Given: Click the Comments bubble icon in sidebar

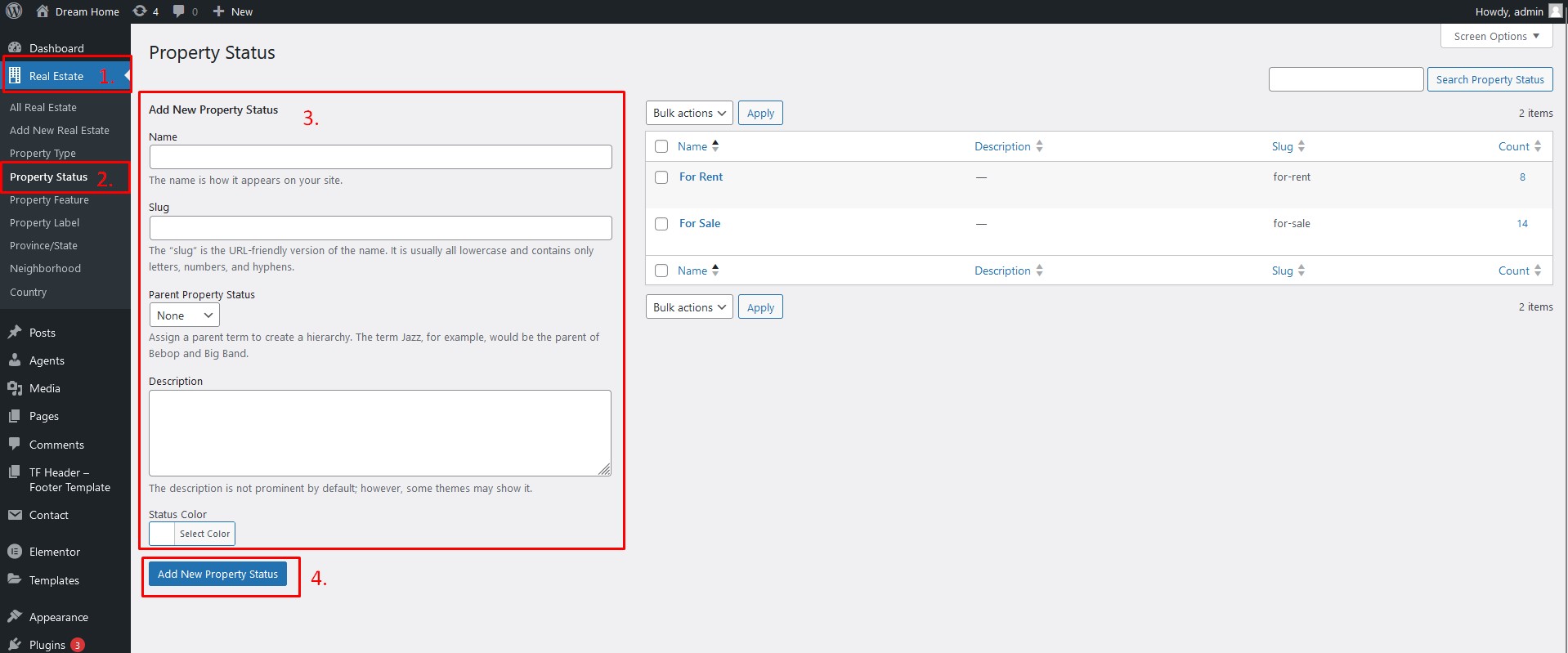Looking at the screenshot, I should point(15,444).
